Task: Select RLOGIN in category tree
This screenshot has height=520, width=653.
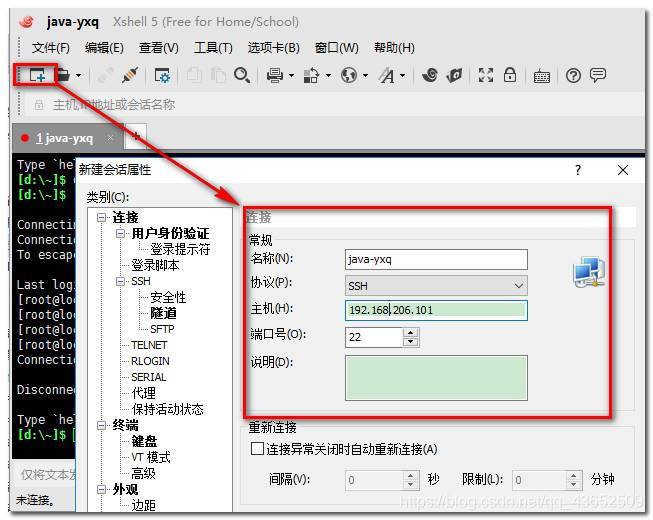Action: coord(150,361)
